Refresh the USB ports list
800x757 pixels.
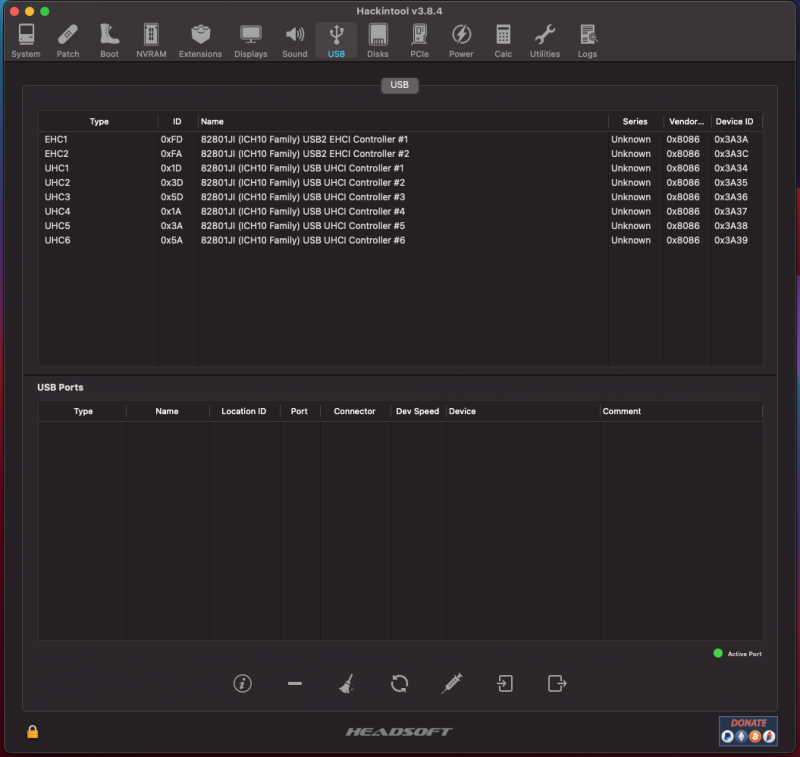[x=399, y=684]
